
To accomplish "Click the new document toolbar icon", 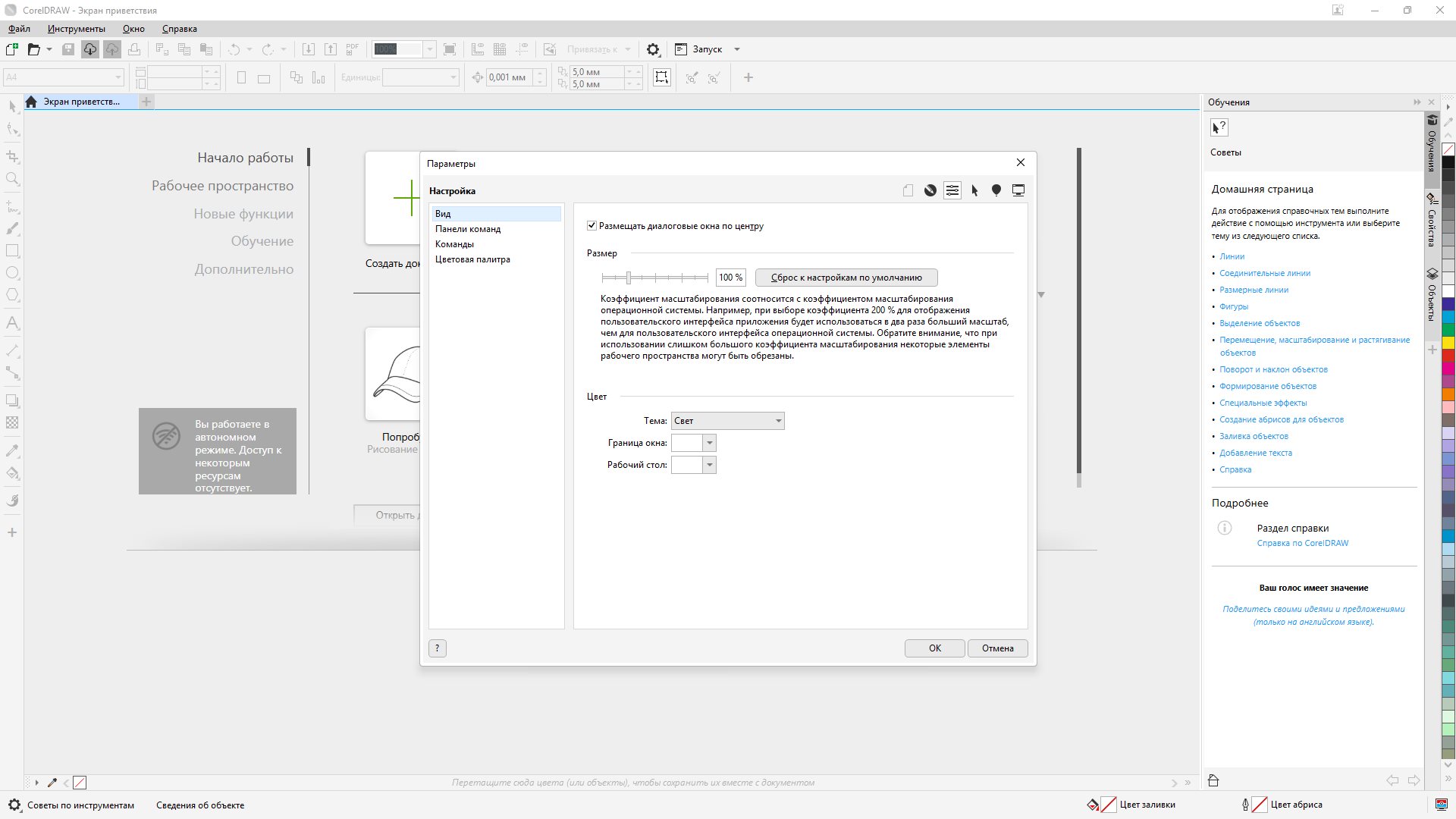I will click(12, 49).
